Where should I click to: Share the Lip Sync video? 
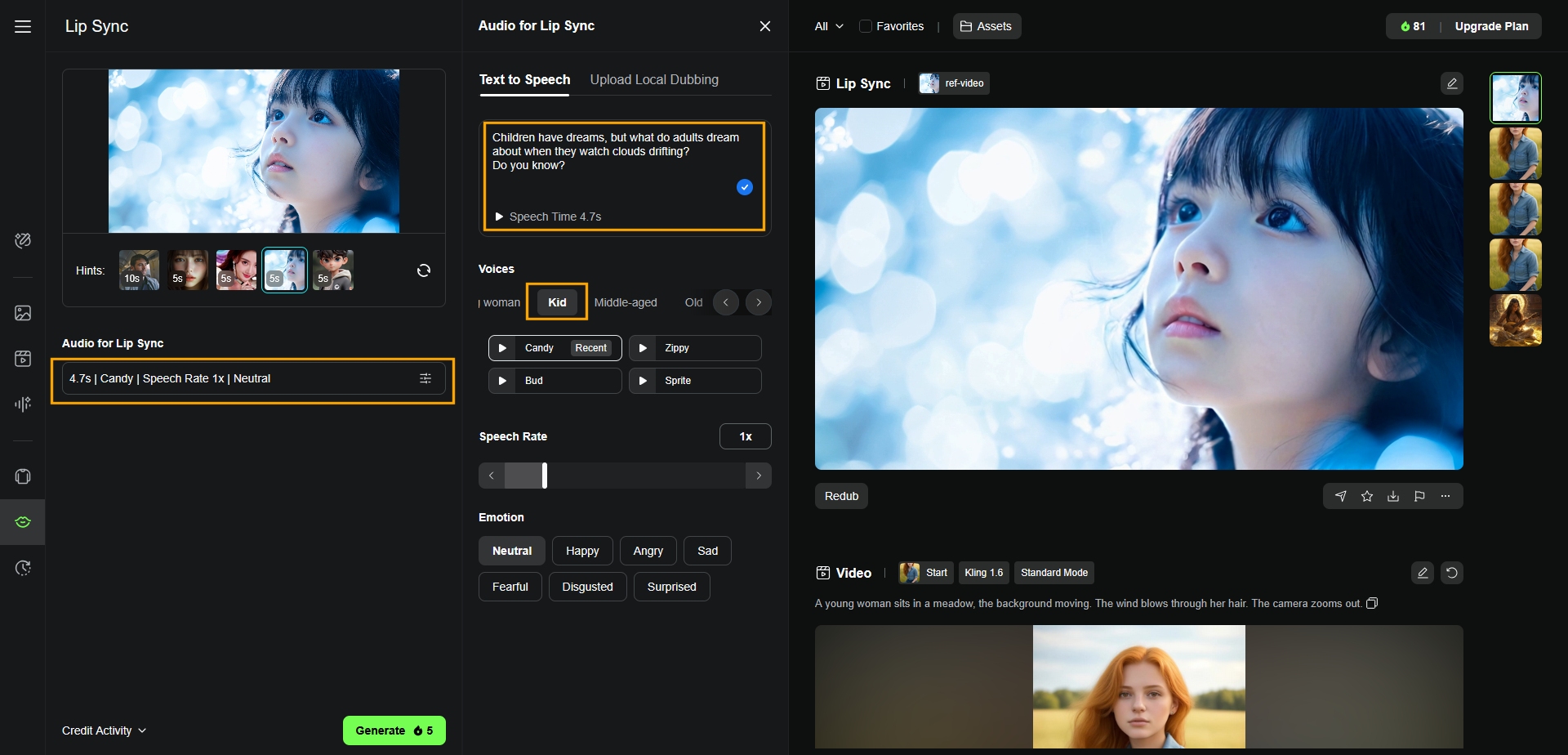(x=1341, y=496)
